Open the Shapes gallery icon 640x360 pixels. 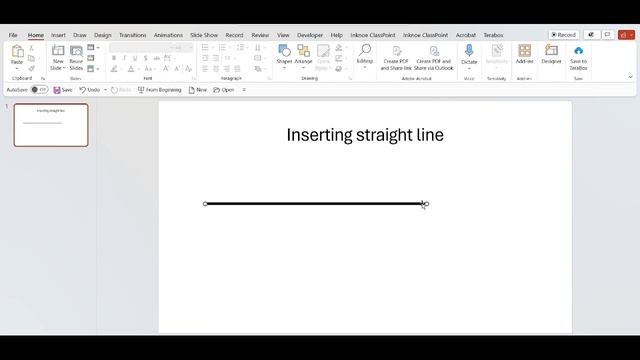click(284, 51)
